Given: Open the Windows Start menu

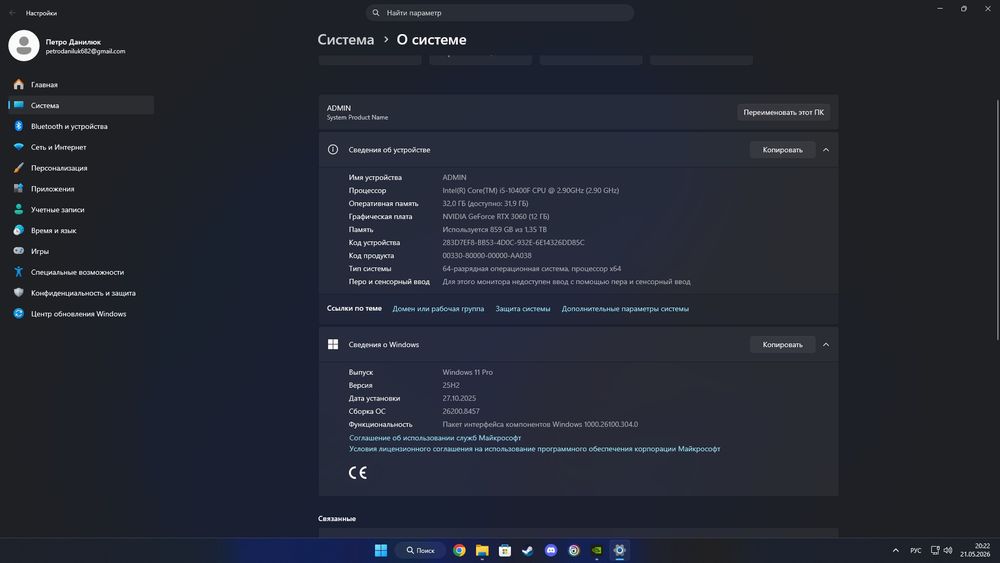Looking at the screenshot, I should (x=381, y=550).
